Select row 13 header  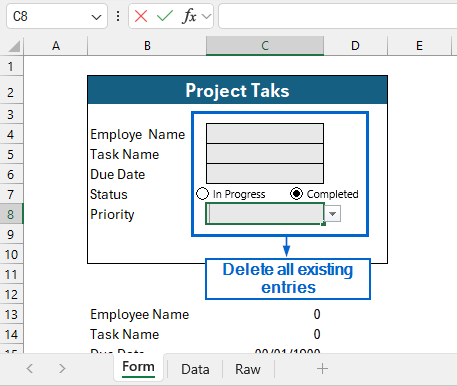[11, 314]
